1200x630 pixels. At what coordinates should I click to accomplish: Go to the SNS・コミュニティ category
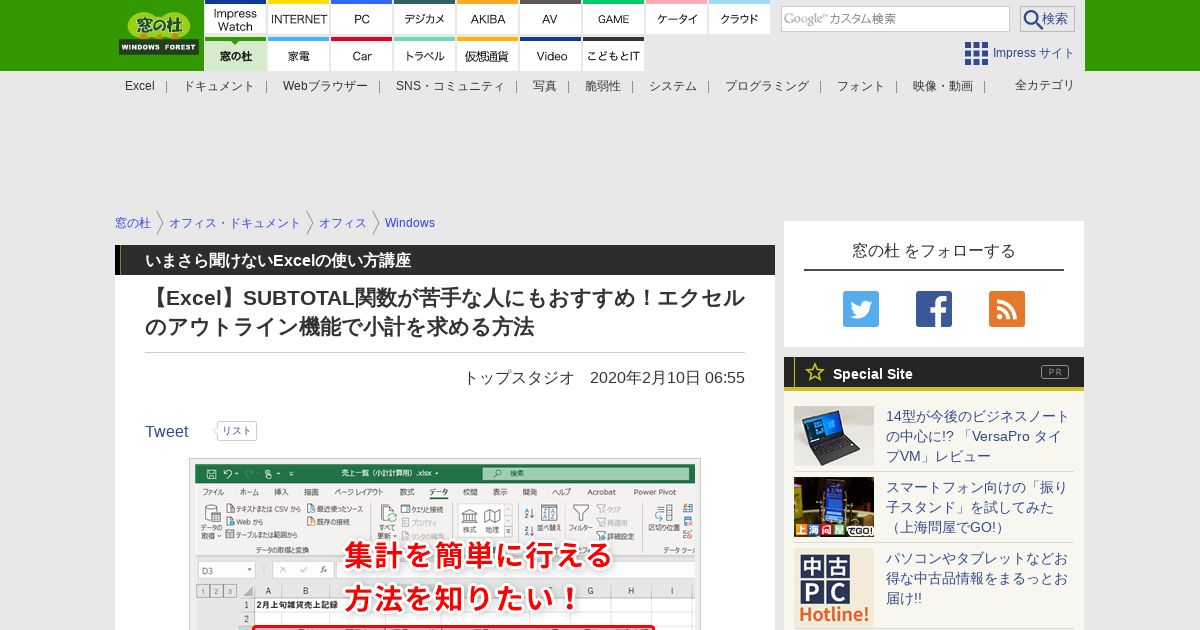click(450, 86)
